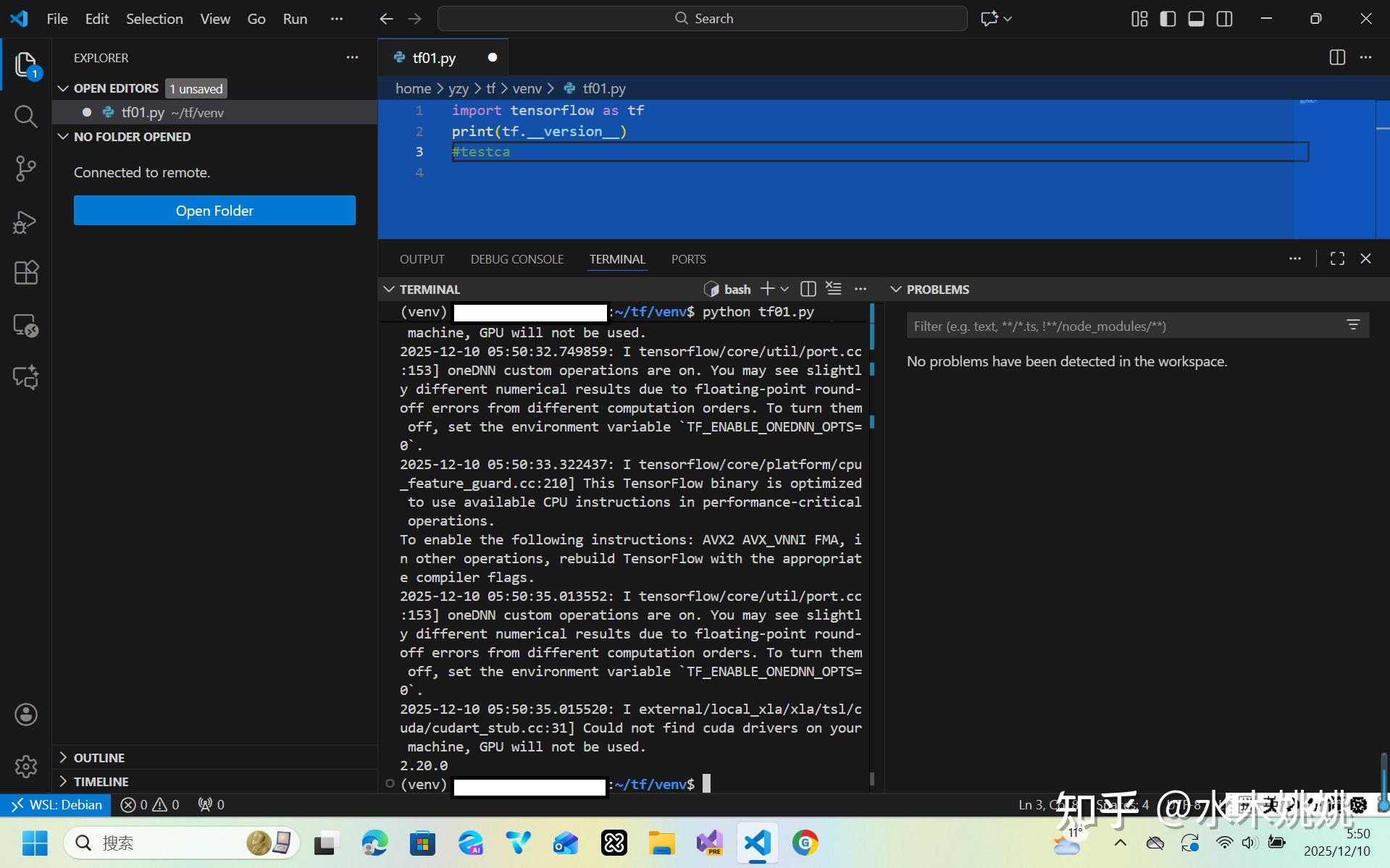The width and height of the screenshot is (1390, 868).
Task: Maximize the panel height
Action: click(x=1336, y=258)
